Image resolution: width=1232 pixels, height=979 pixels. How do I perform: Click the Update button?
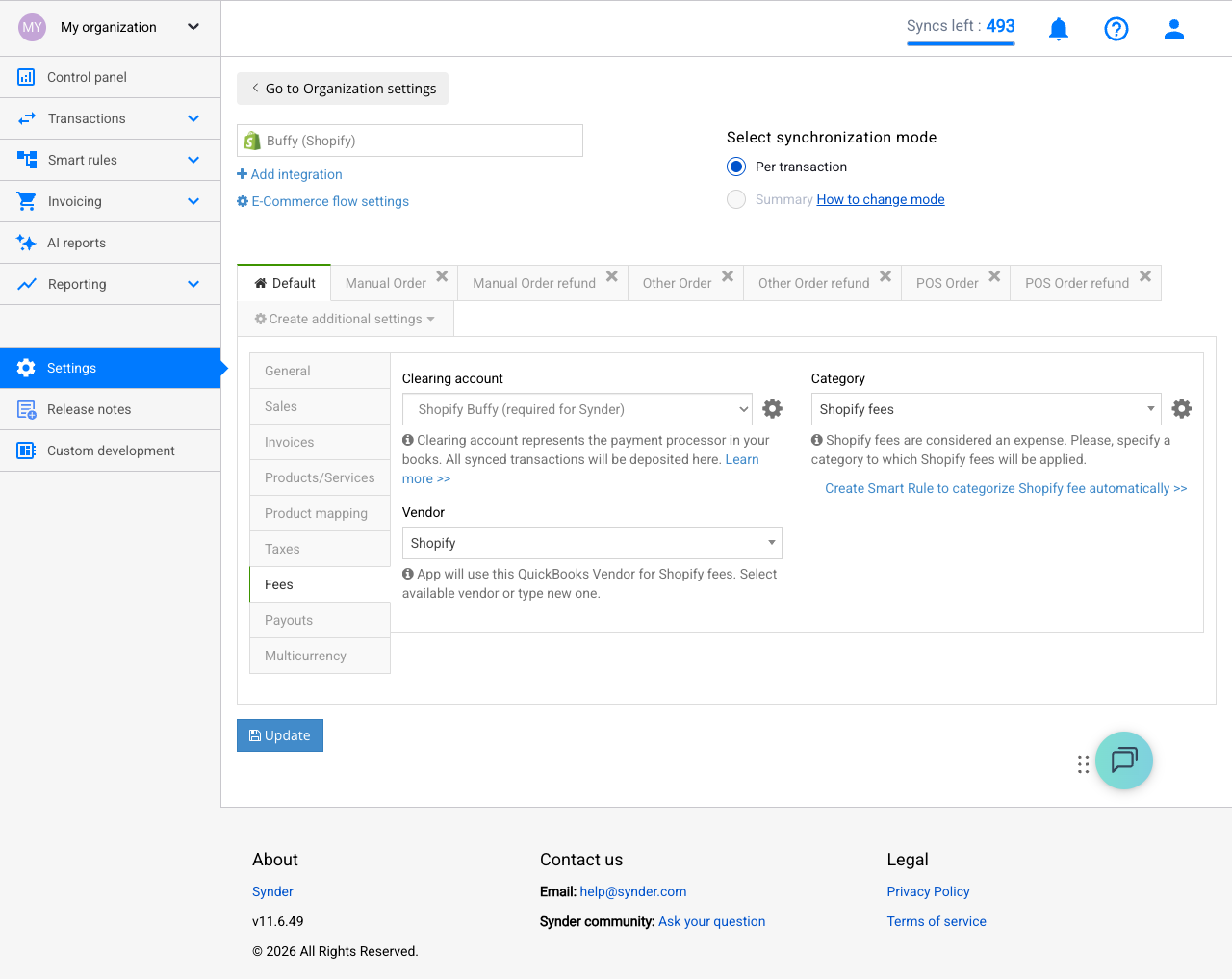(x=279, y=734)
